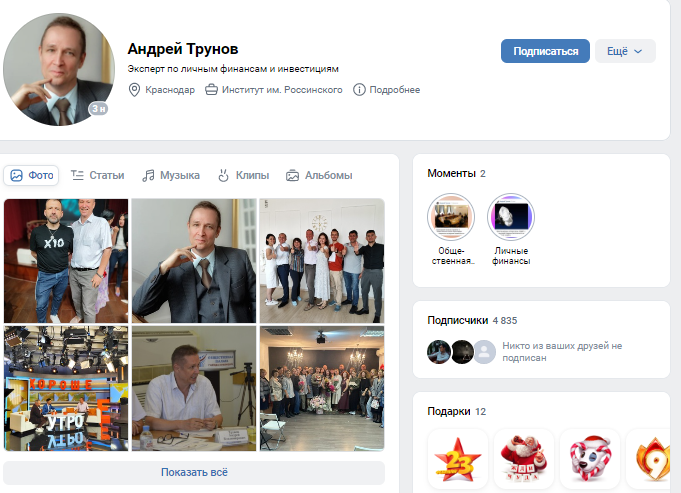The width and height of the screenshot is (681, 493).
Task: Switch to the Музыка tab
Action: pyautogui.click(x=171, y=175)
